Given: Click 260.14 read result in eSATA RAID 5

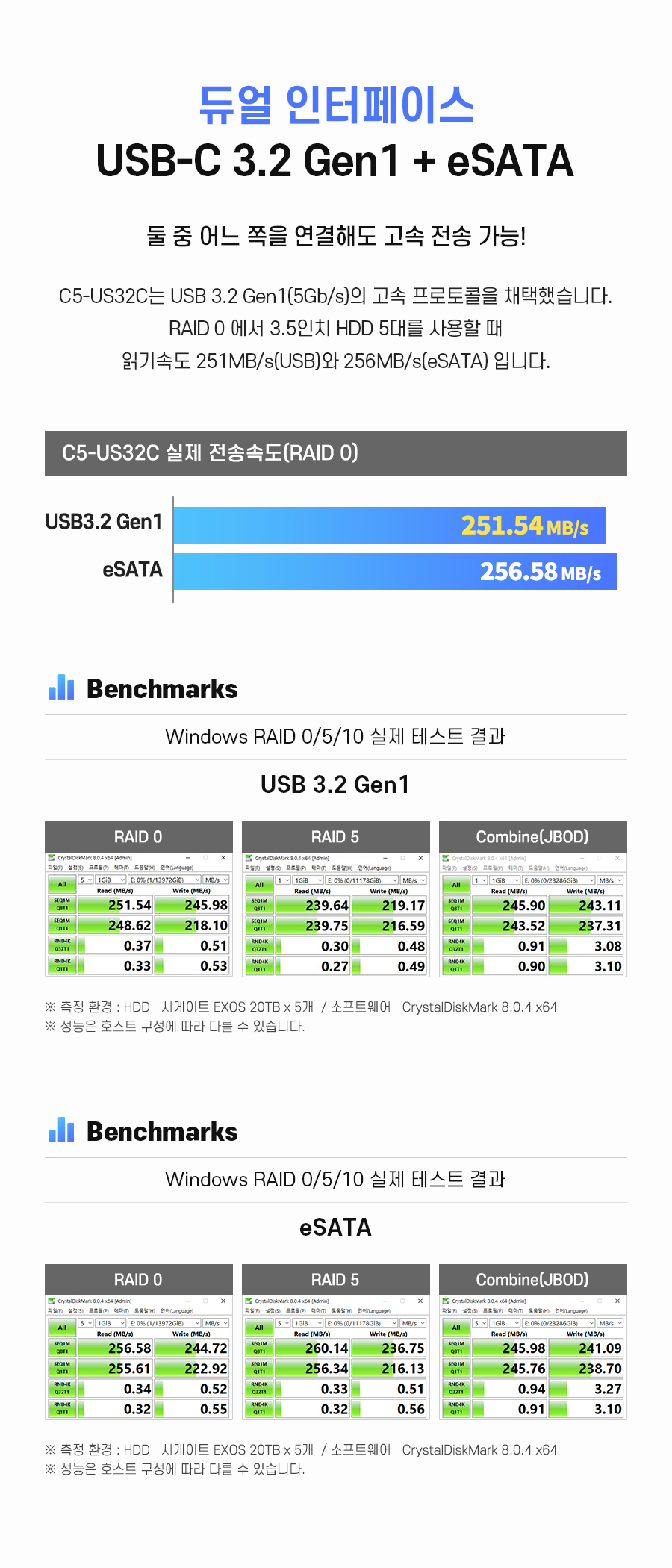Looking at the screenshot, I should 313,1348.
